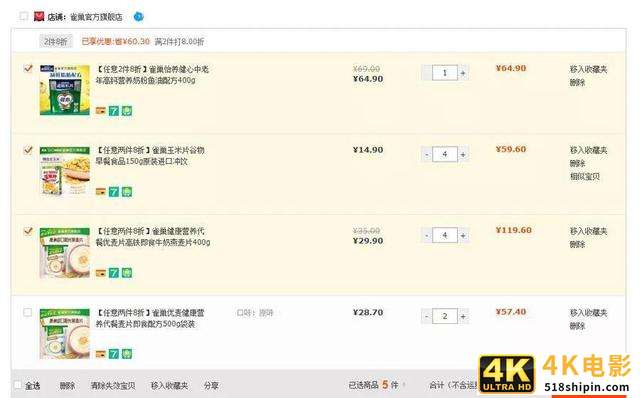
Task: Decrease quantity of ¥28.70 oatmeal item
Action: pos(427,316)
